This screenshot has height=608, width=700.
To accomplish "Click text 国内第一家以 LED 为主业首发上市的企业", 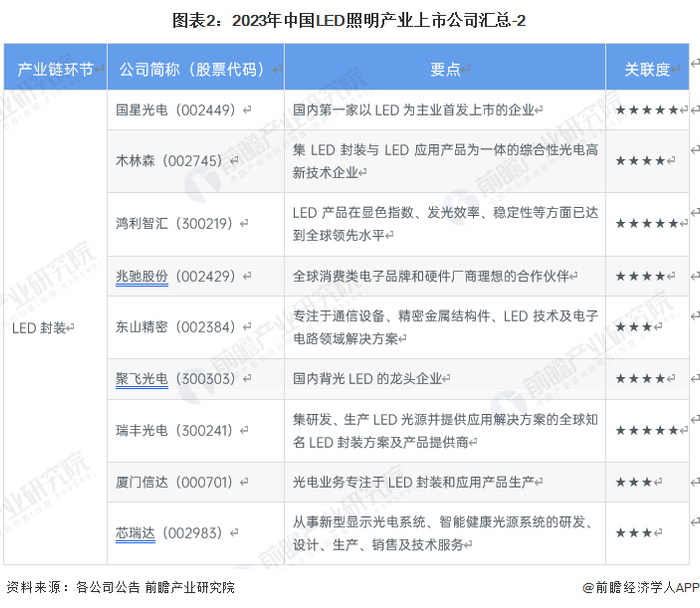I will (413, 110).
